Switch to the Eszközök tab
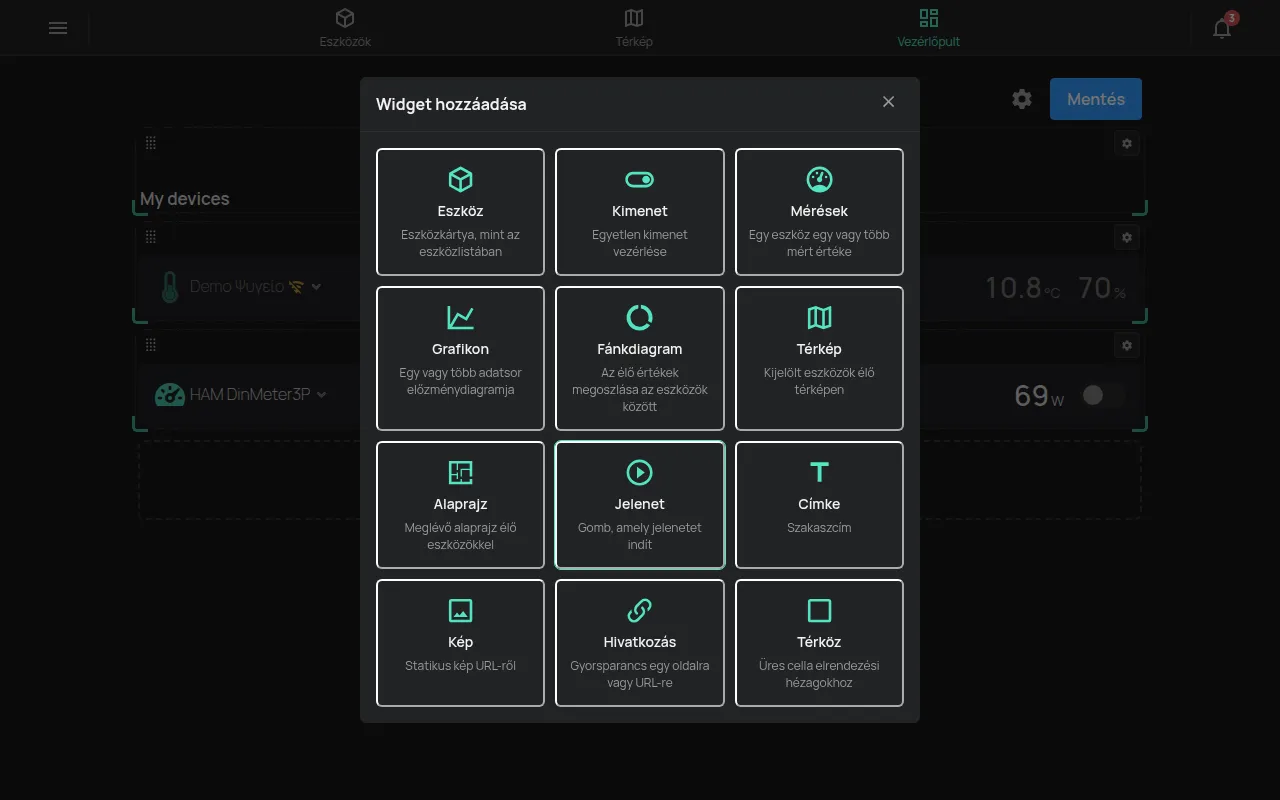The image size is (1280, 800). pos(345,28)
